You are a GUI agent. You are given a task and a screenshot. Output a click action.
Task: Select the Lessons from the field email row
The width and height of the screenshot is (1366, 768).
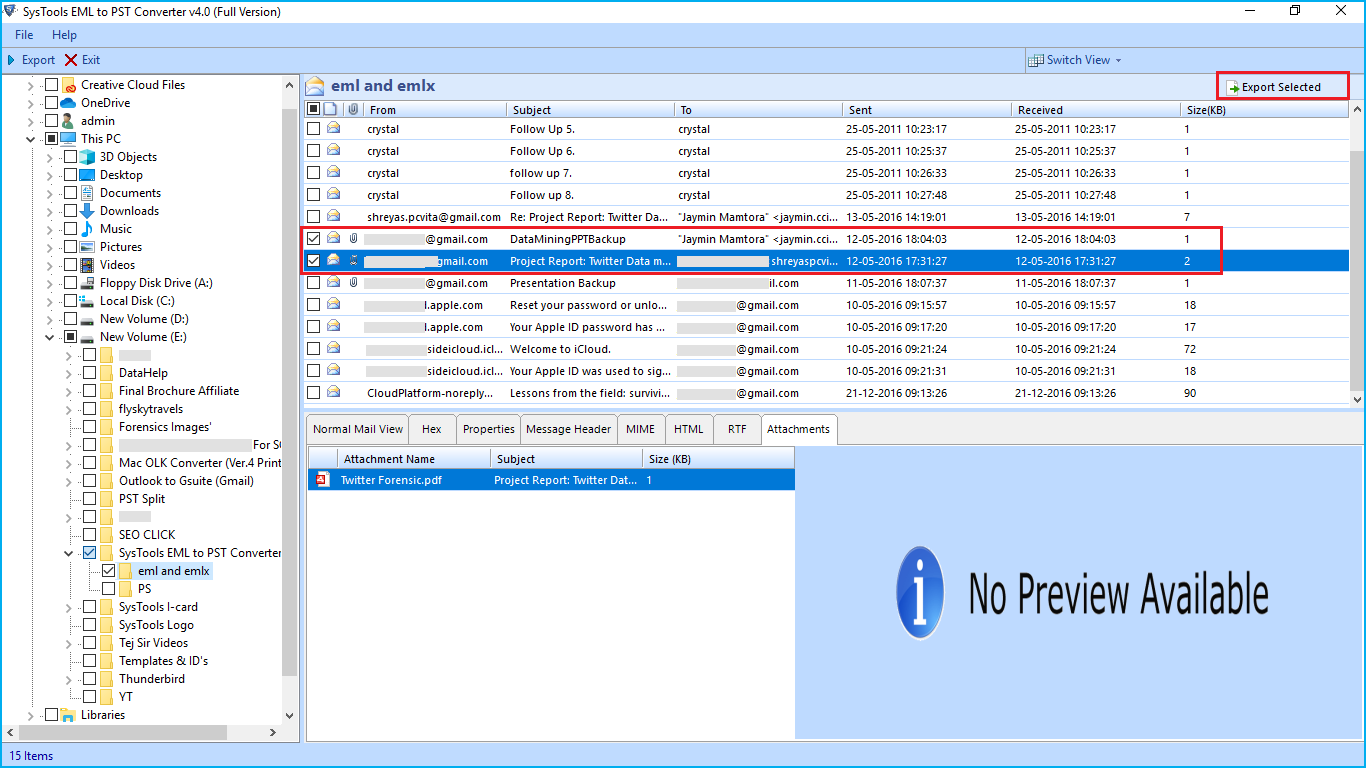pyautogui.click(x=827, y=393)
